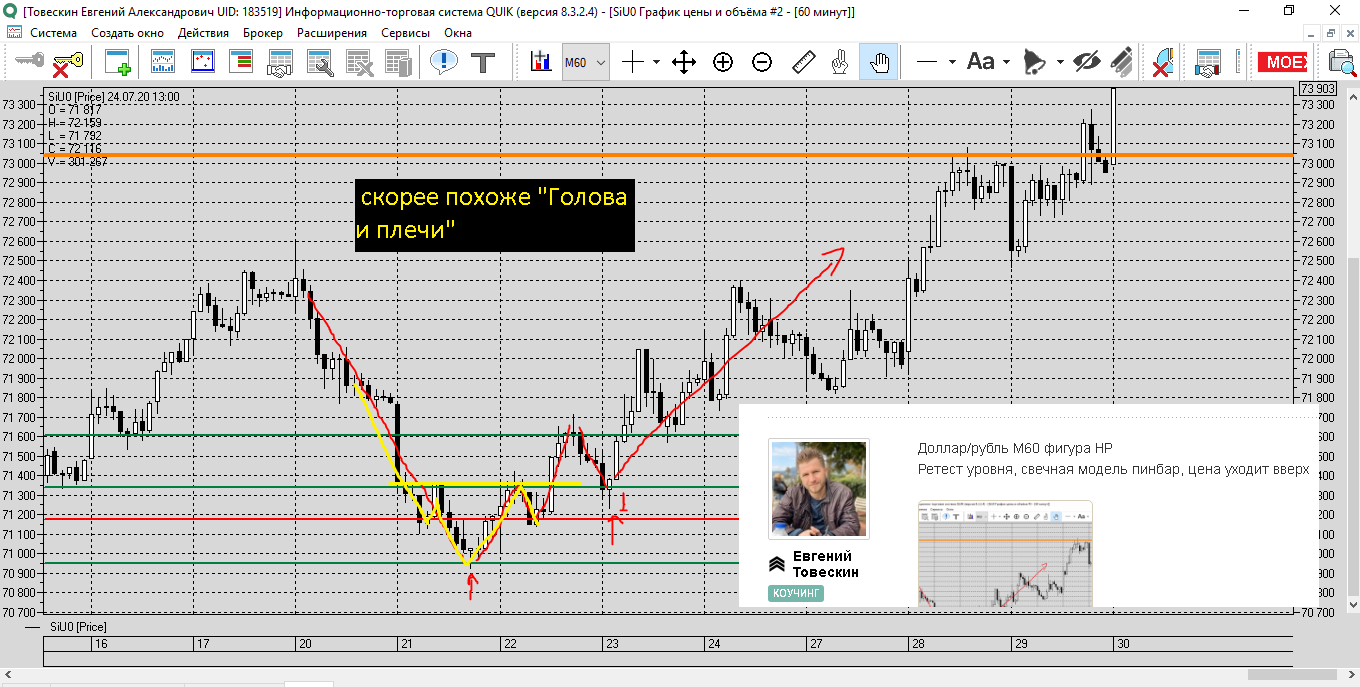Open the print preview magnifier icon
This screenshot has width=1360, height=687.
coord(1341,62)
